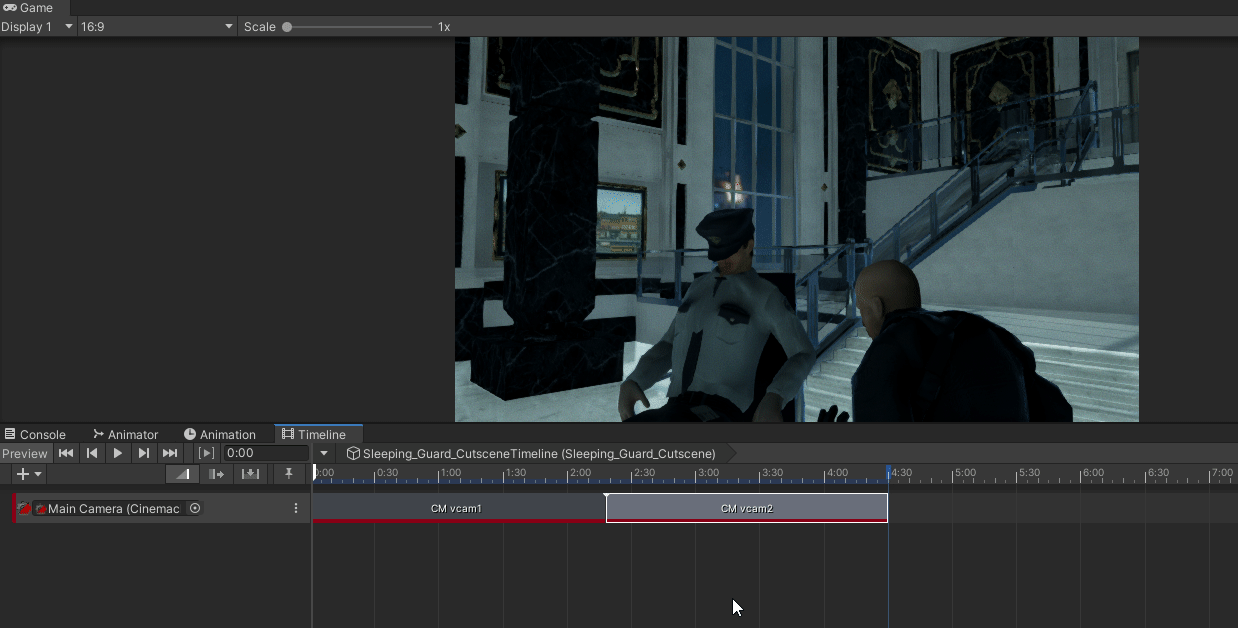
Task: Click the Scale slider handle
Action: tap(287, 27)
